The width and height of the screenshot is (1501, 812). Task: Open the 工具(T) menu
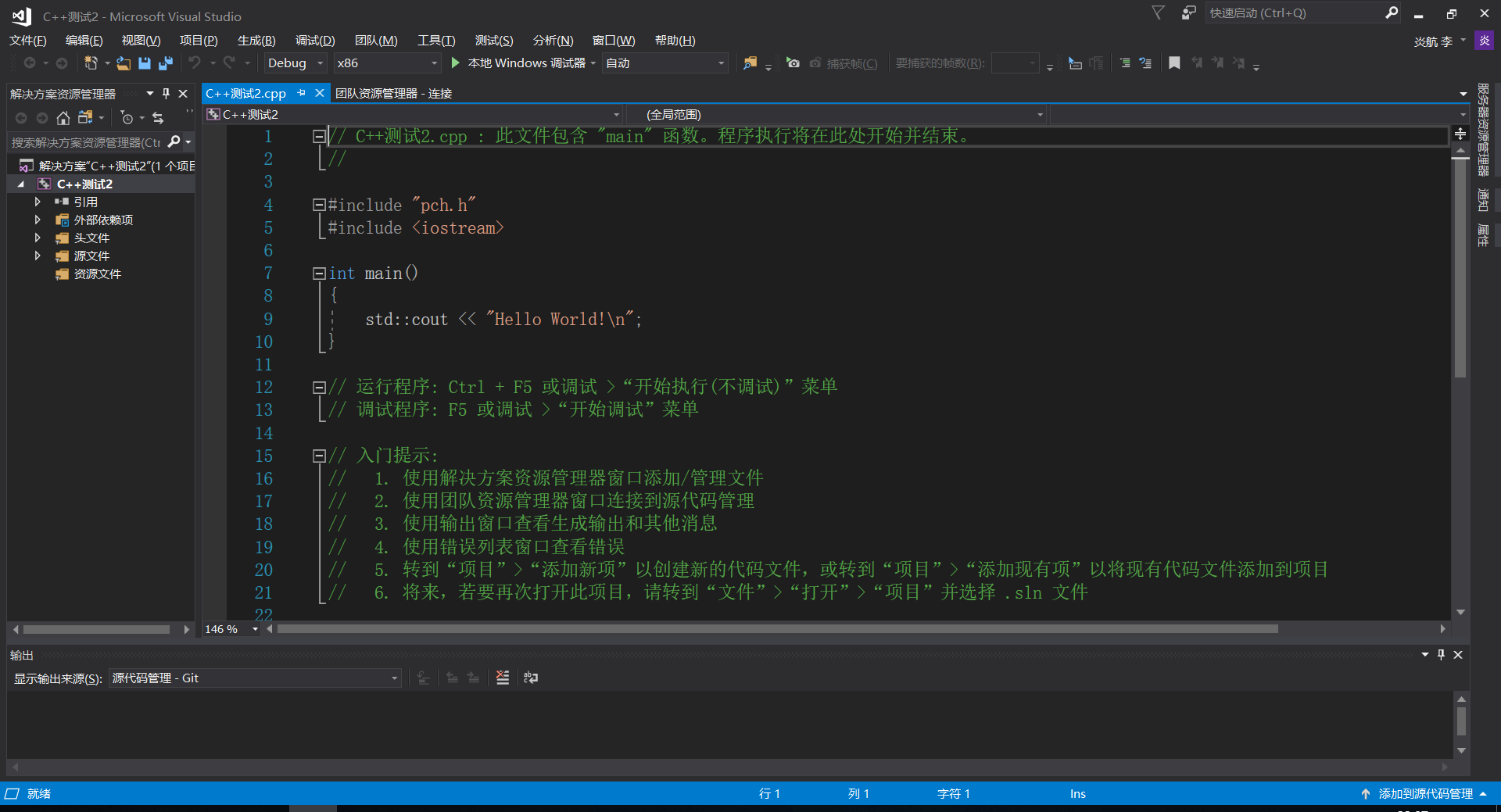pyautogui.click(x=436, y=41)
